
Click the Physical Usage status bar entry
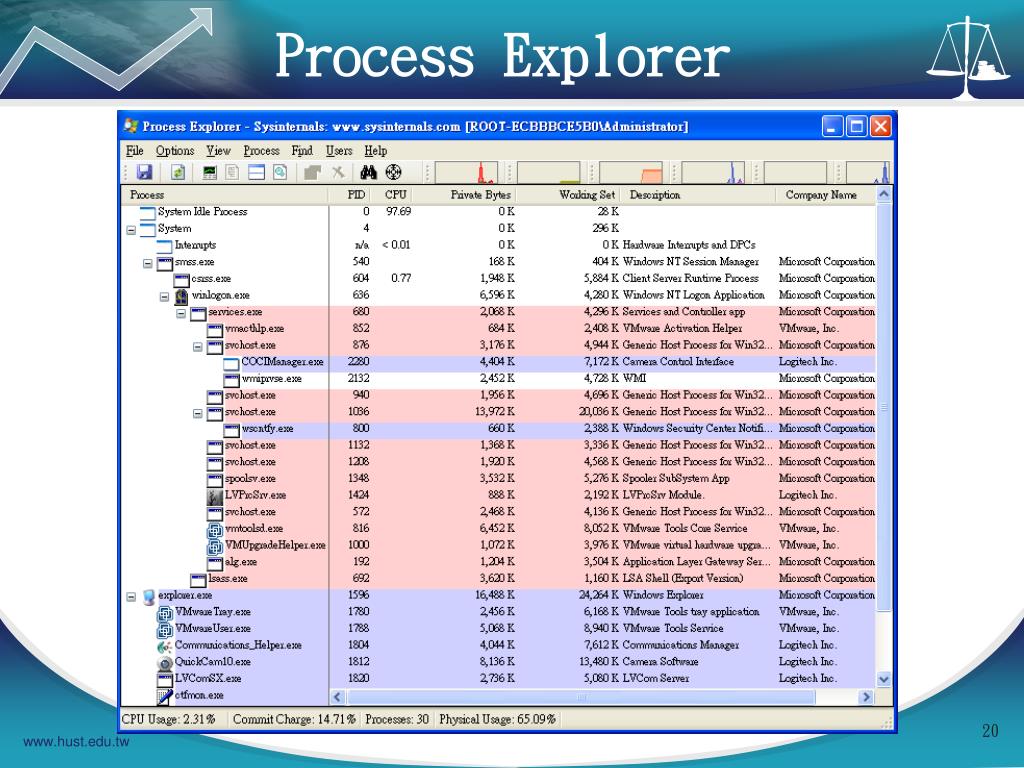pyautogui.click(x=498, y=720)
